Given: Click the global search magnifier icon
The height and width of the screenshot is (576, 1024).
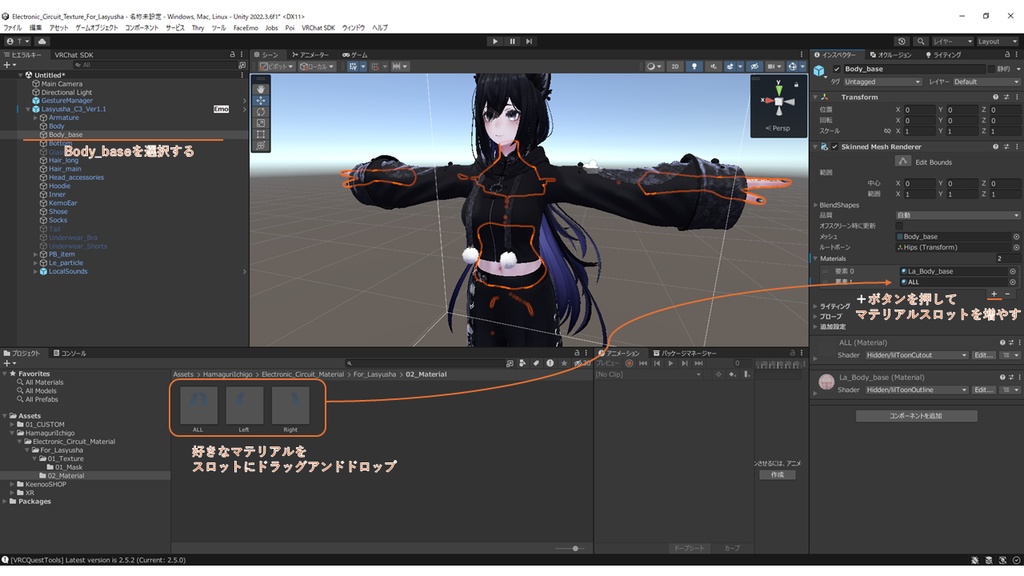Looking at the screenshot, I should coord(920,41).
